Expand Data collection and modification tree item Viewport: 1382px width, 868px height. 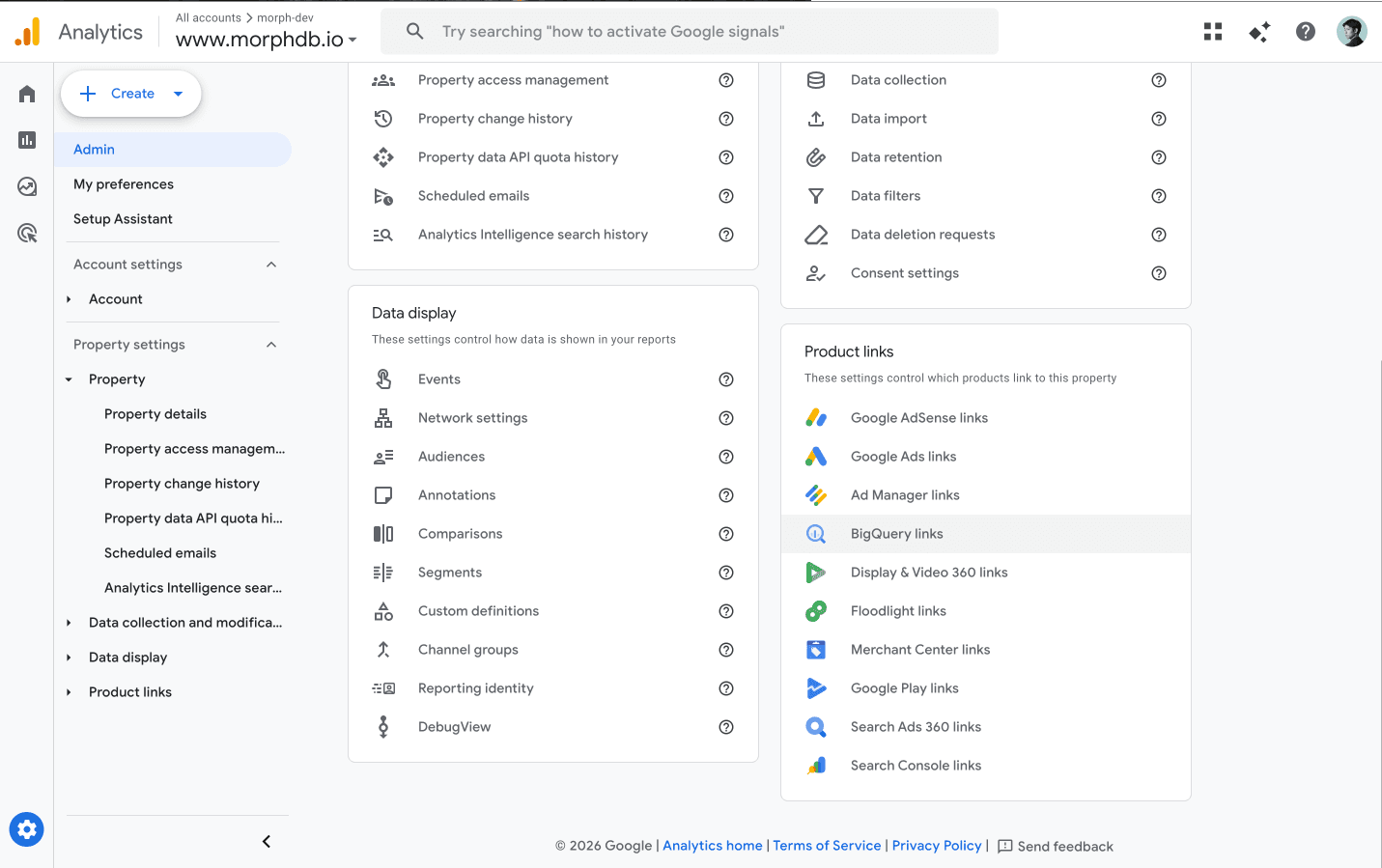pos(69,623)
